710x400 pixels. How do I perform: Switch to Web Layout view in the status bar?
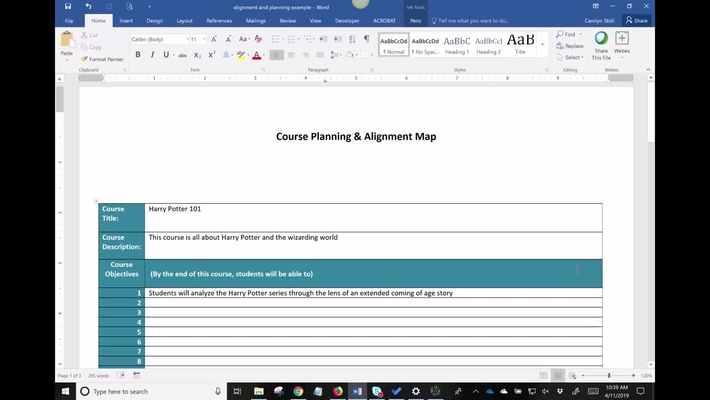pos(572,376)
